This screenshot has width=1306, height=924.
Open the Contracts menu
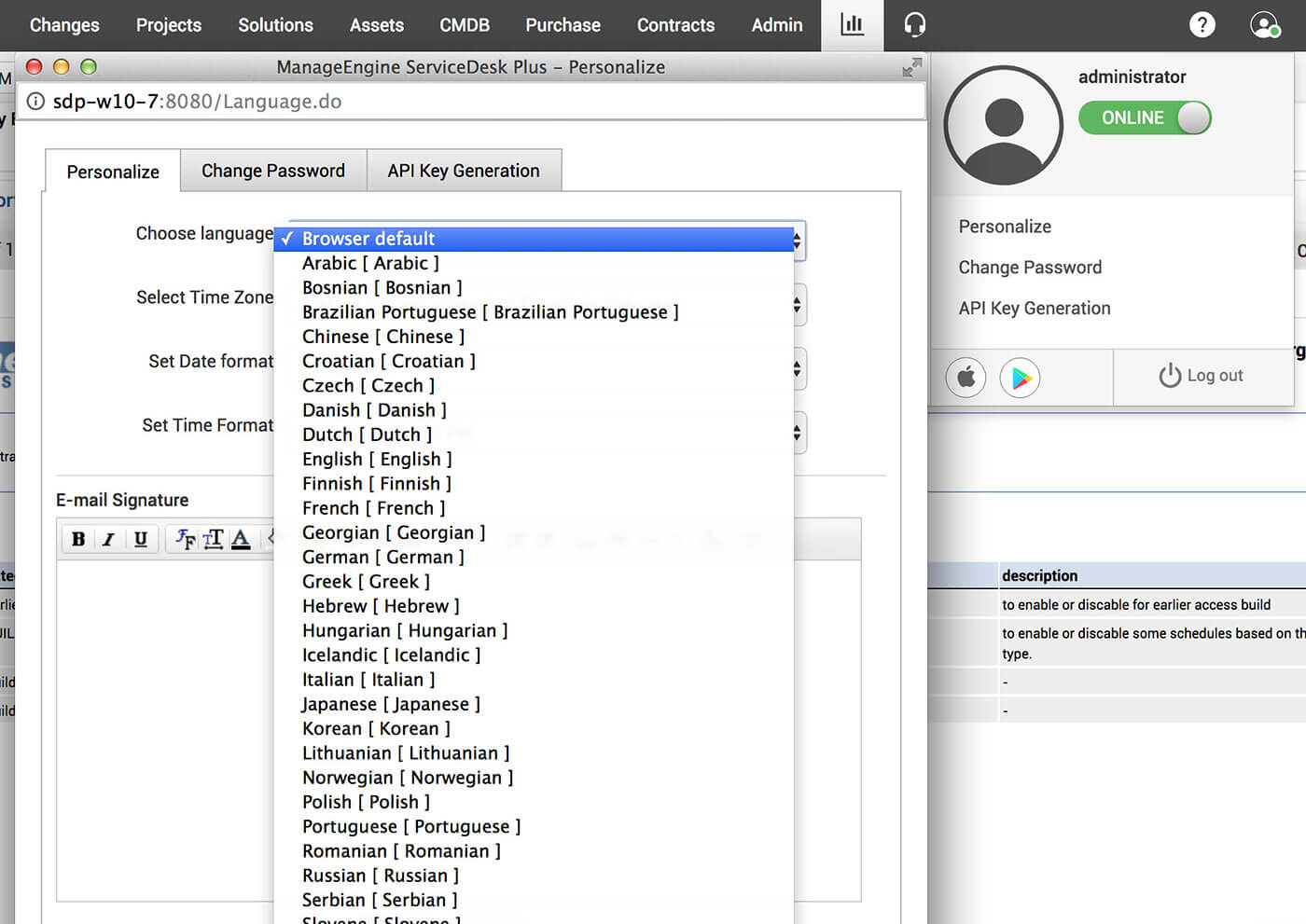[x=676, y=25]
